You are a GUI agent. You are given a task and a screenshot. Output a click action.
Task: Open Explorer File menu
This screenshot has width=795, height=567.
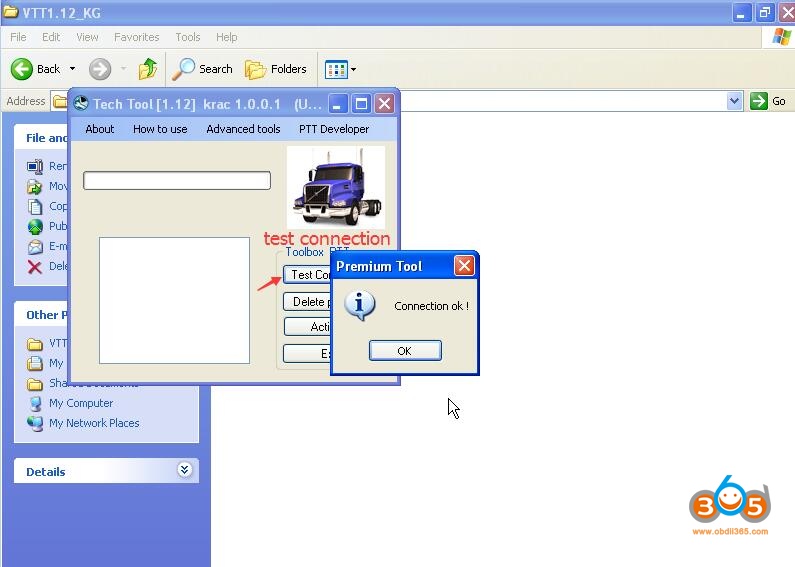point(18,37)
